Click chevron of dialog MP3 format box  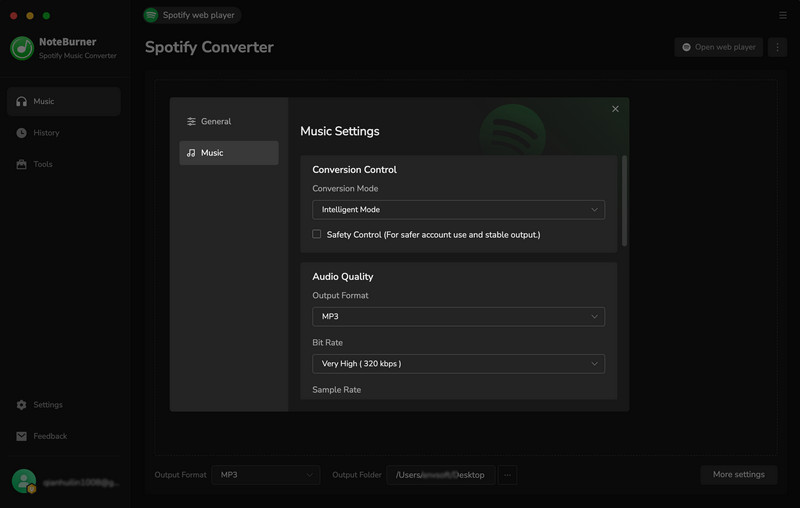pyautogui.click(x=594, y=317)
